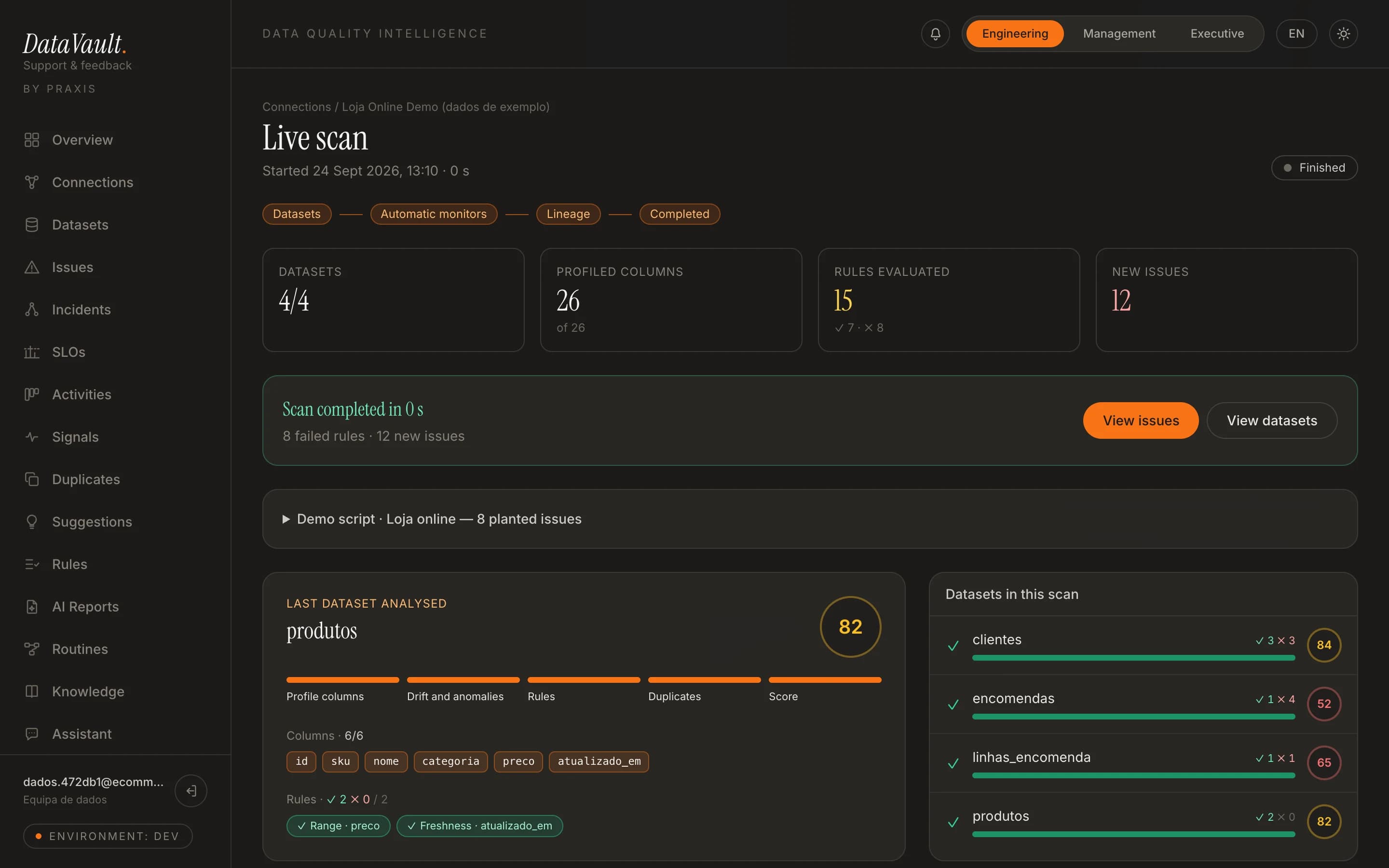Image resolution: width=1389 pixels, height=868 pixels.
Task: Click the clientes progress bar
Action: point(1133,658)
